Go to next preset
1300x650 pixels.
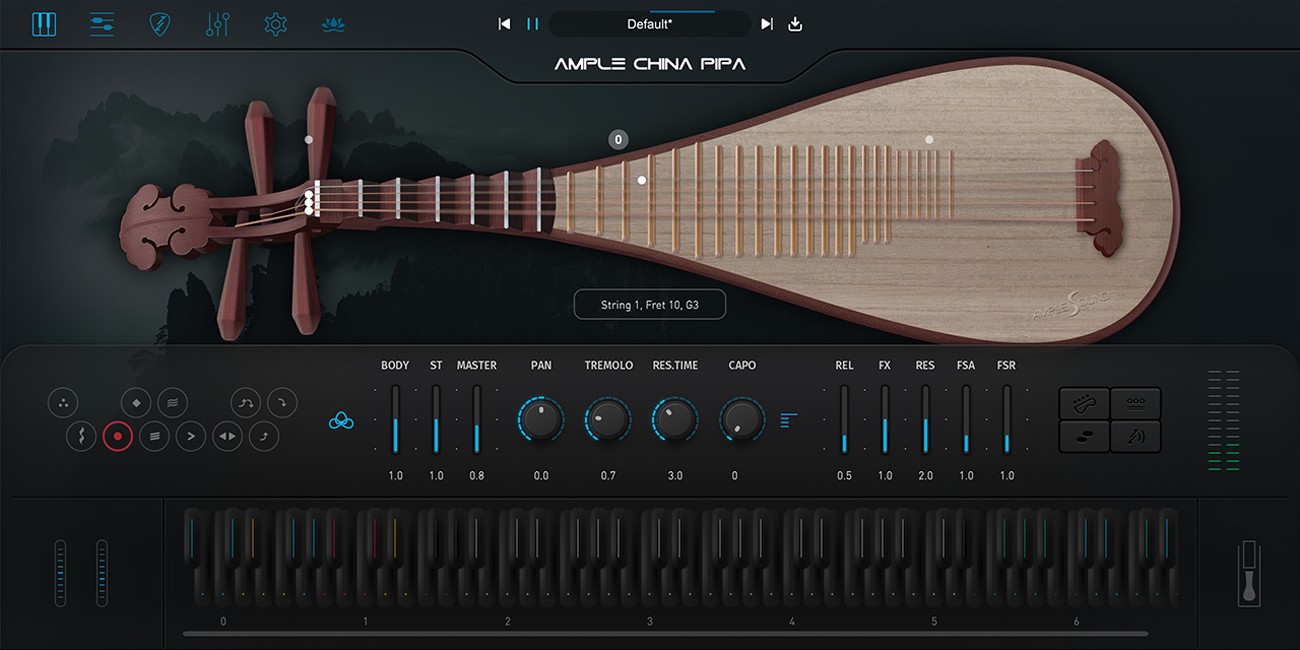point(767,24)
